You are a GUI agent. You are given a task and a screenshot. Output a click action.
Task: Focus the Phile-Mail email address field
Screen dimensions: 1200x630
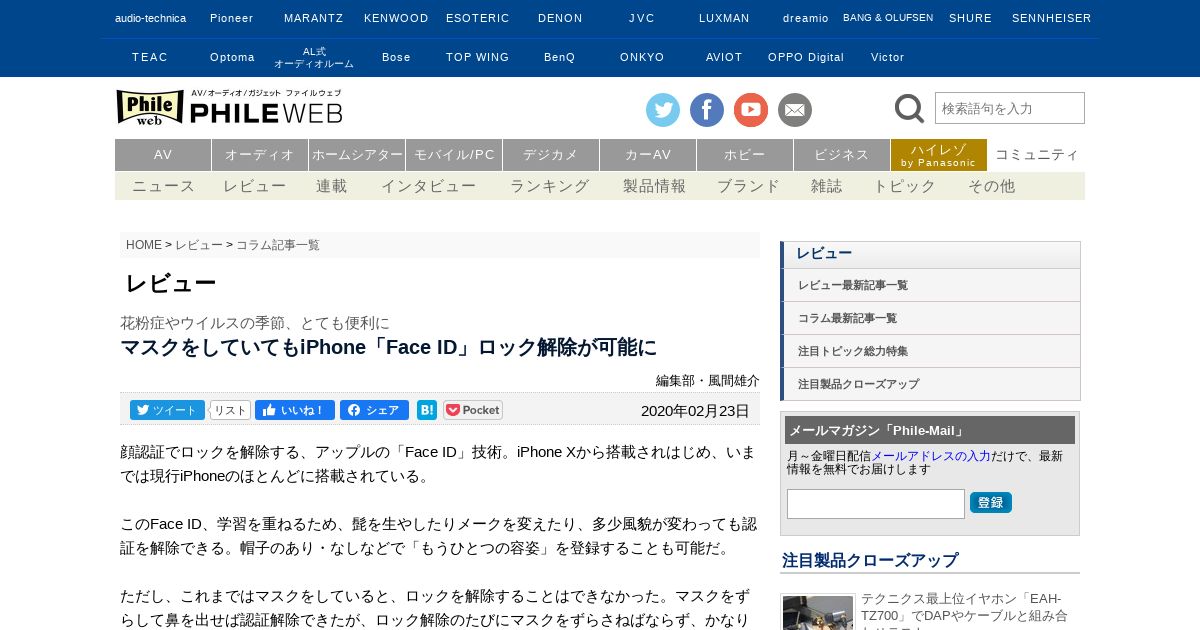point(876,504)
